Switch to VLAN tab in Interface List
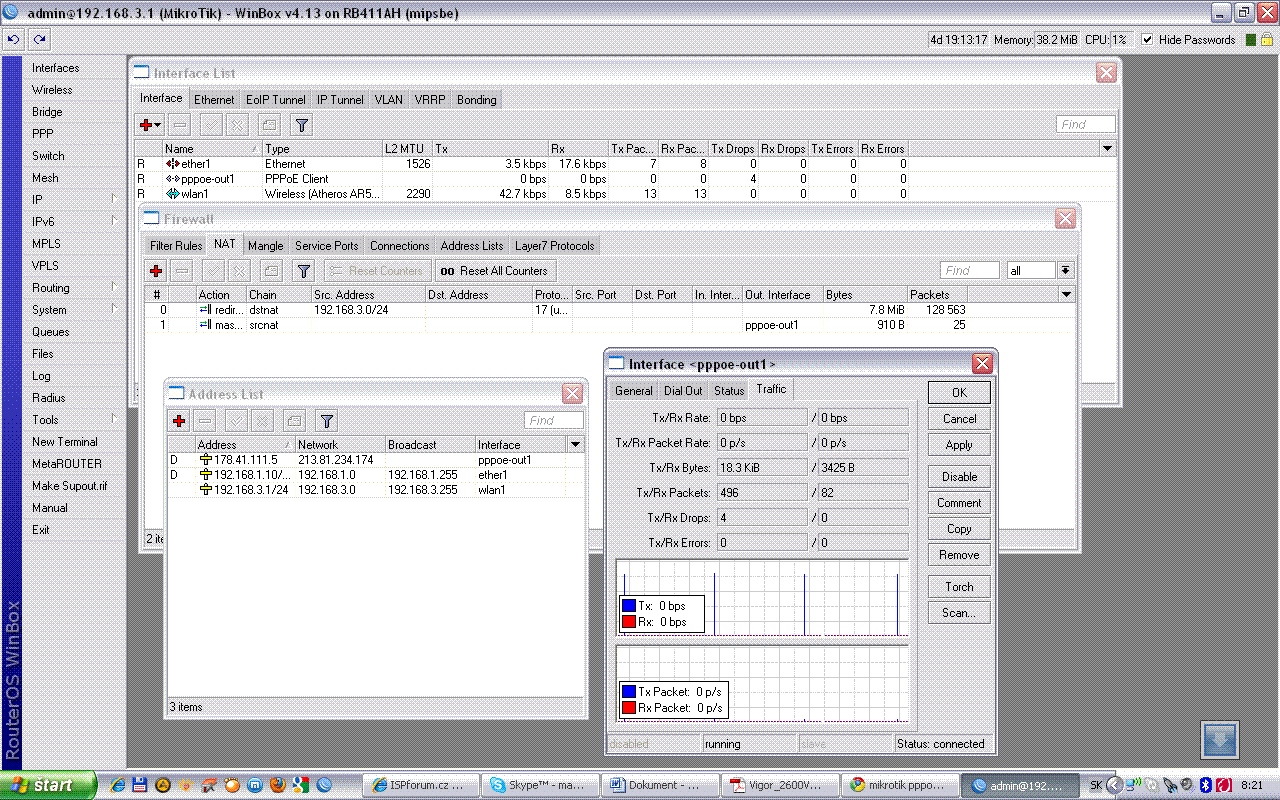This screenshot has height=800, width=1280. (389, 100)
